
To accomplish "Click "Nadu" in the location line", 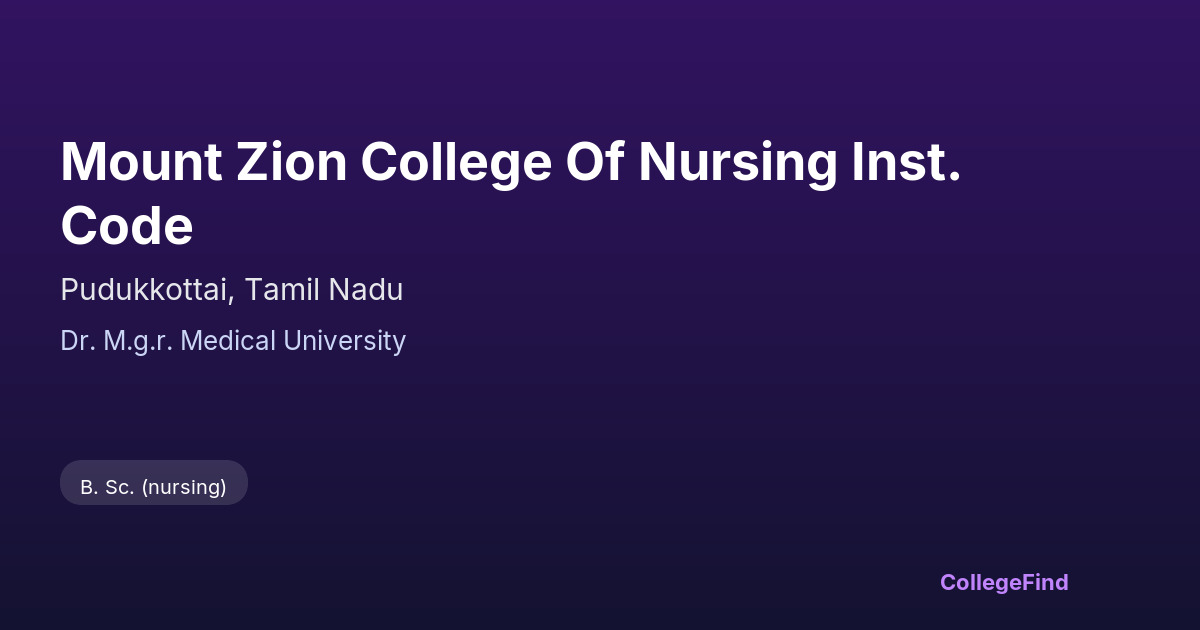I will pos(365,290).
